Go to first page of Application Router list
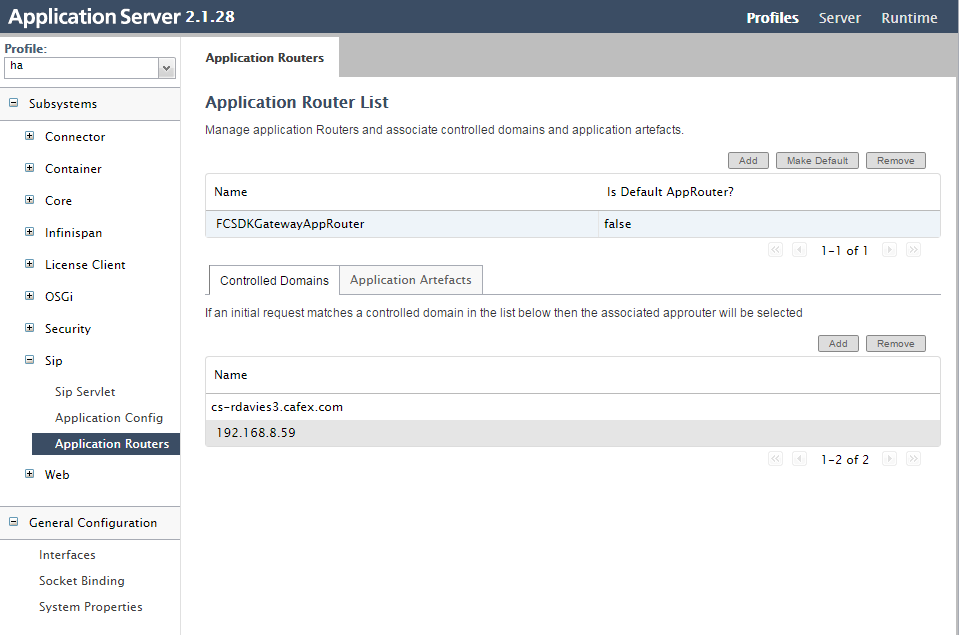The image size is (959, 635). (775, 250)
